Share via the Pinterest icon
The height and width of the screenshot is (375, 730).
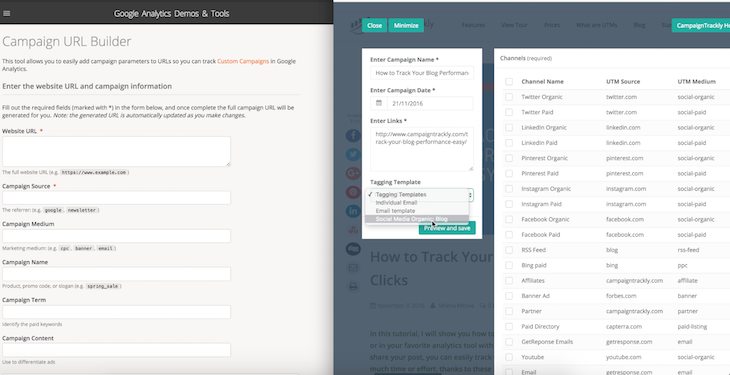click(x=353, y=192)
